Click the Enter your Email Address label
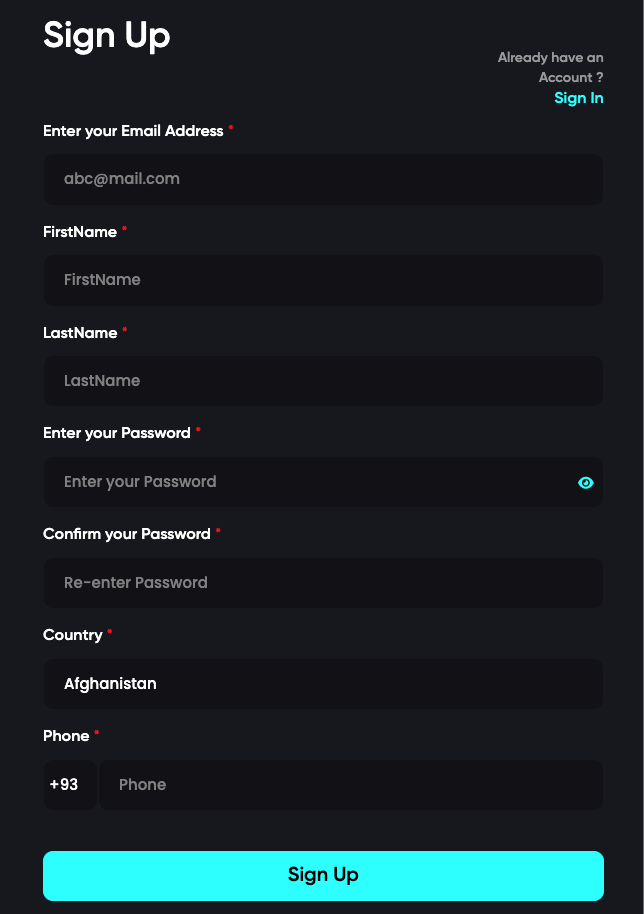644x914 pixels. [x=133, y=131]
